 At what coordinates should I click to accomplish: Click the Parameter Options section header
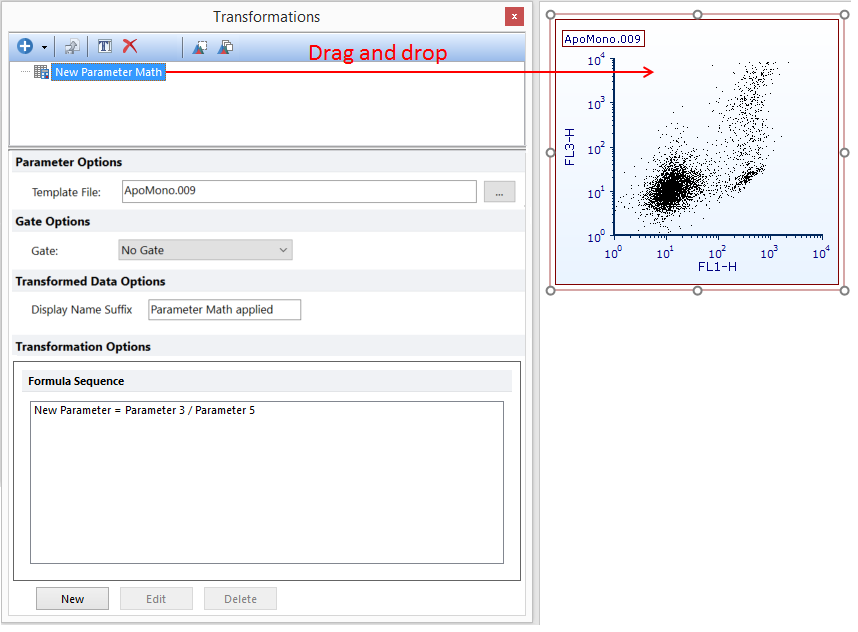pyautogui.click(x=68, y=163)
